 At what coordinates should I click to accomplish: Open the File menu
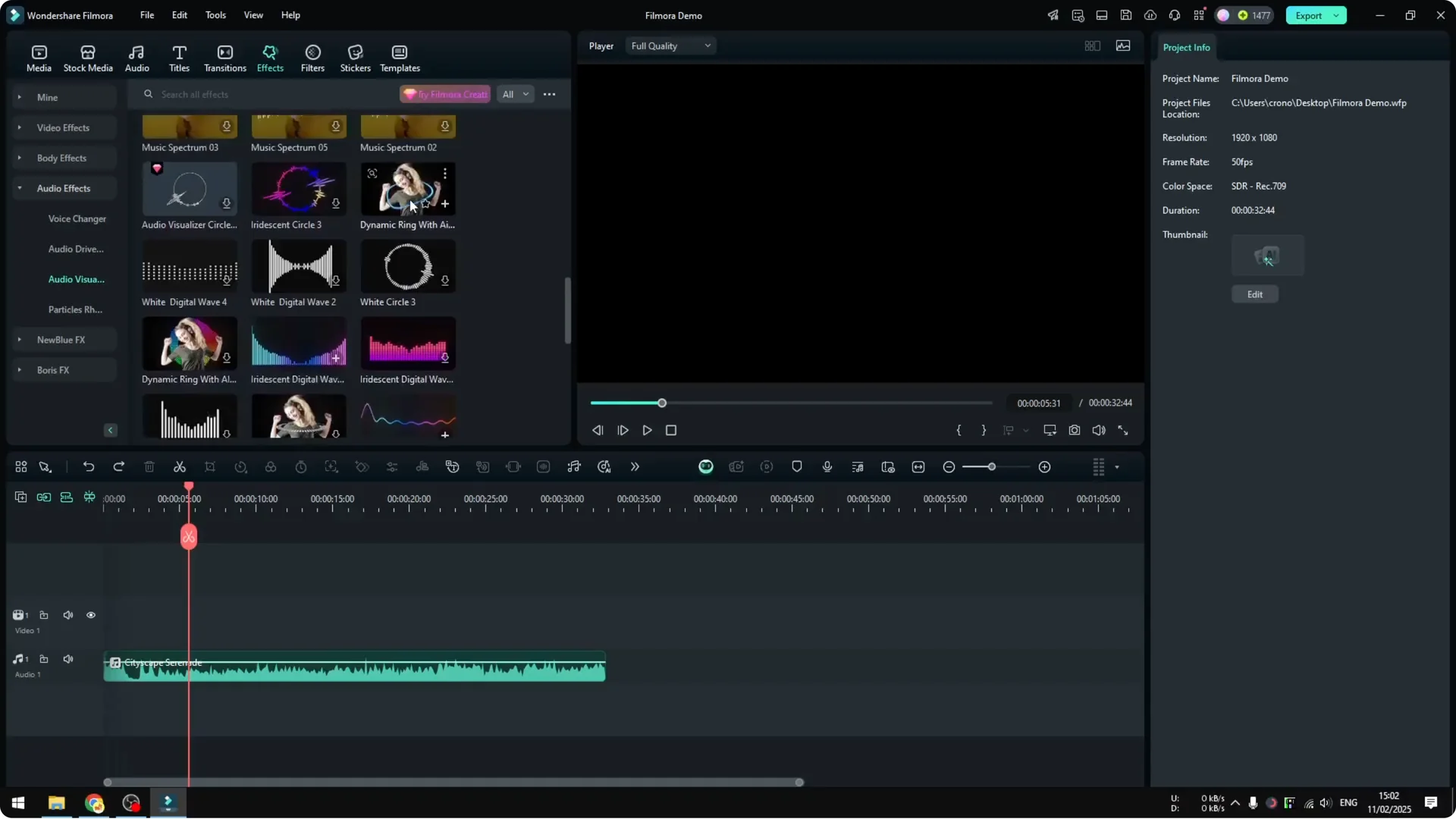pyautogui.click(x=146, y=15)
